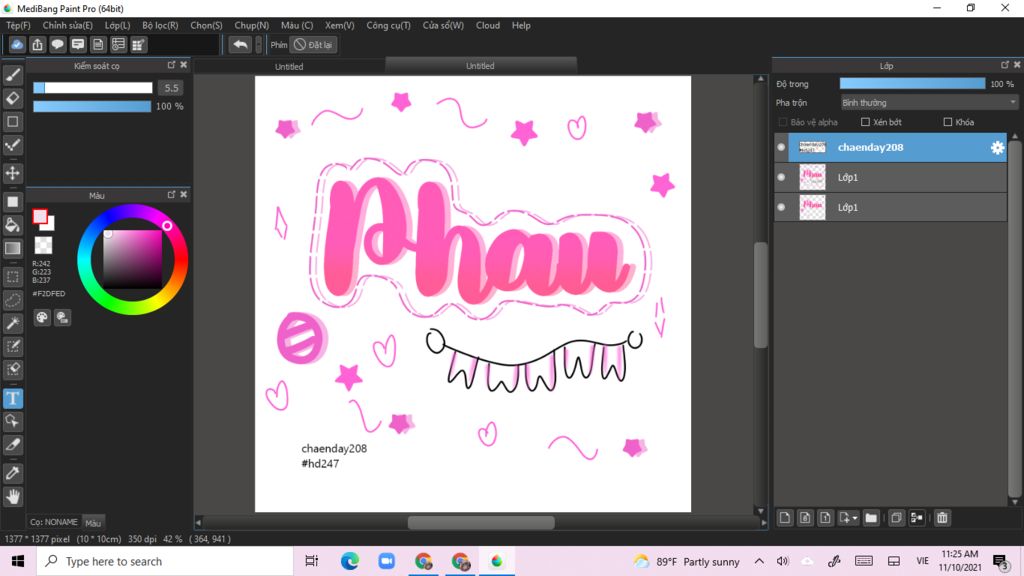Click the undo arrow in the toolbar

point(240,44)
